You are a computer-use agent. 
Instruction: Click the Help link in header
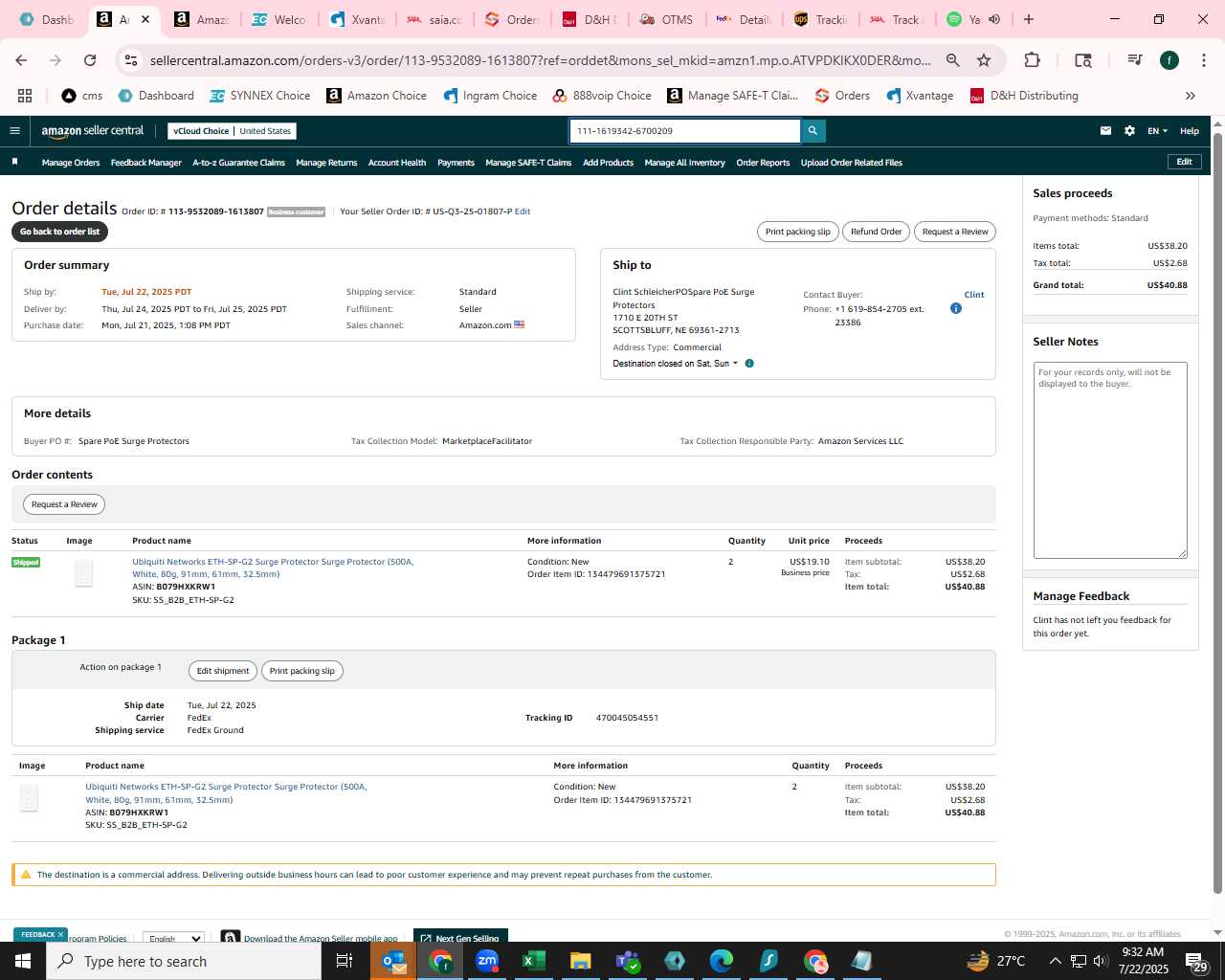pyautogui.click(x=1190, y=131)
